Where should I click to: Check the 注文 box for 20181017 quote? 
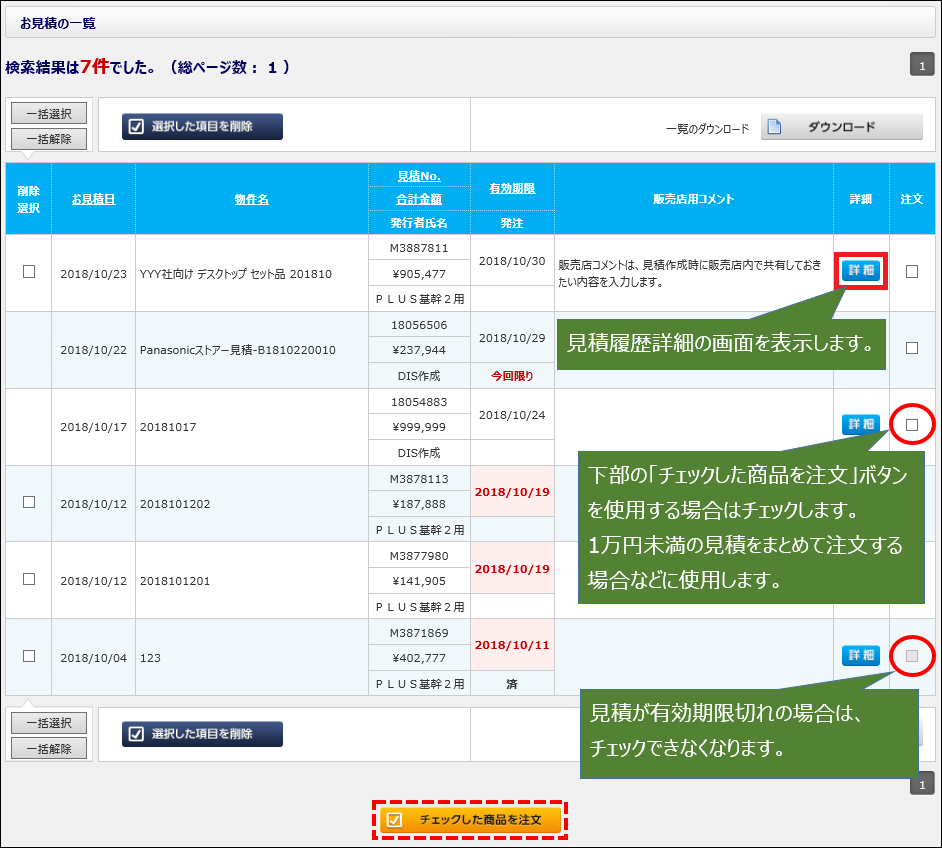pyautogui.click(x=912, y=425)
